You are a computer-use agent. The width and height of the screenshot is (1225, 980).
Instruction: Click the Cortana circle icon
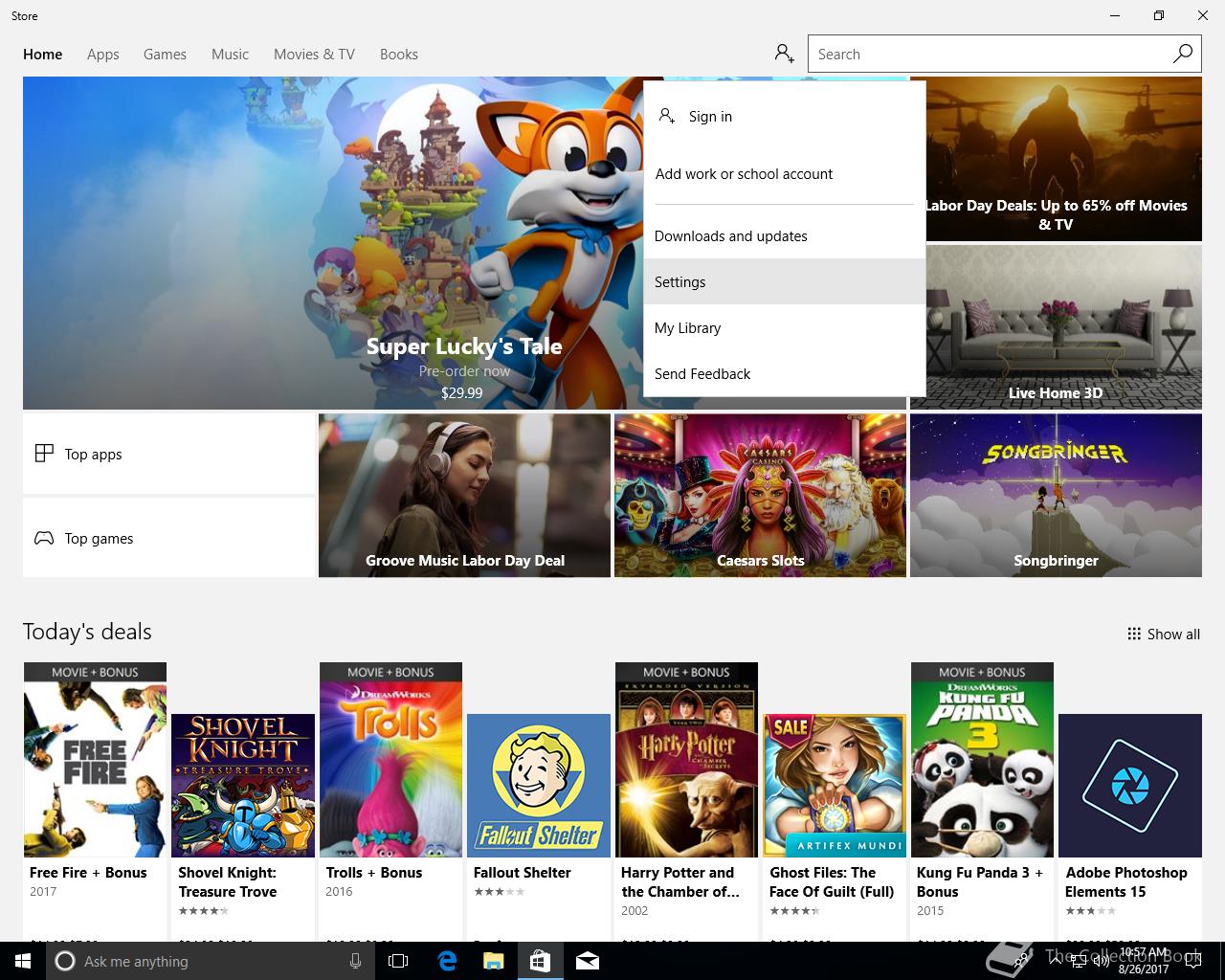(64, 961)
